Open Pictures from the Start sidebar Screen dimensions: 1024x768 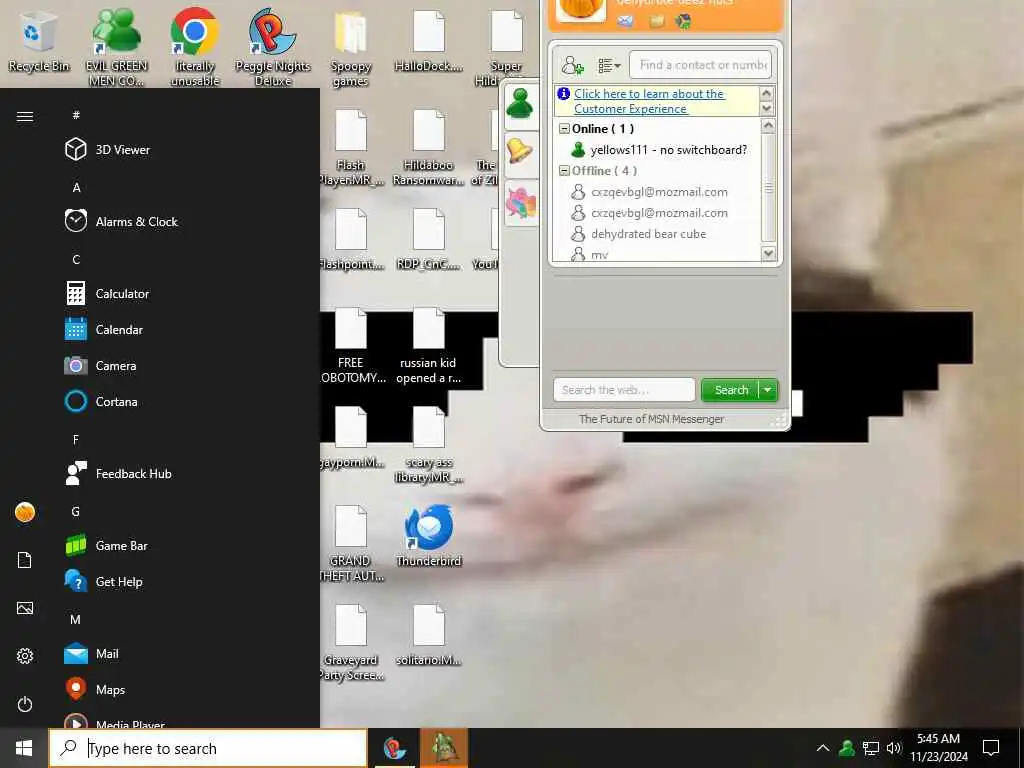tap(25, 608)
